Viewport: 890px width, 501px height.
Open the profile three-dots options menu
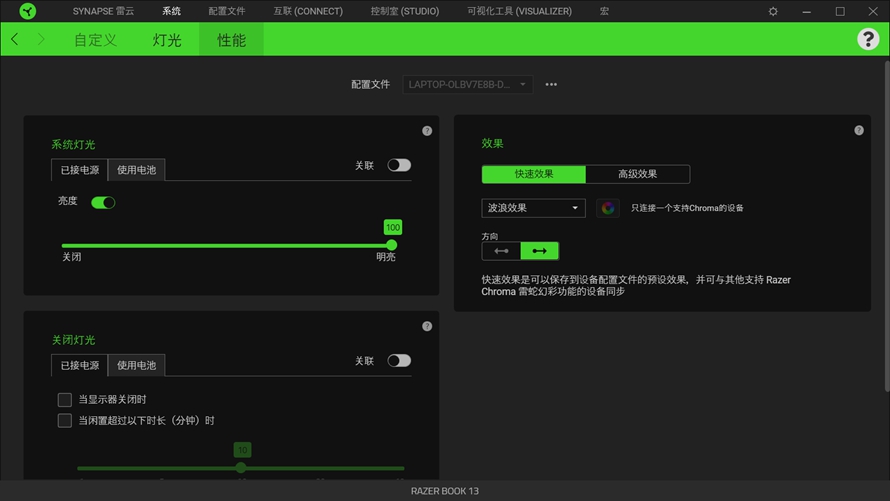tap(551, 85)
